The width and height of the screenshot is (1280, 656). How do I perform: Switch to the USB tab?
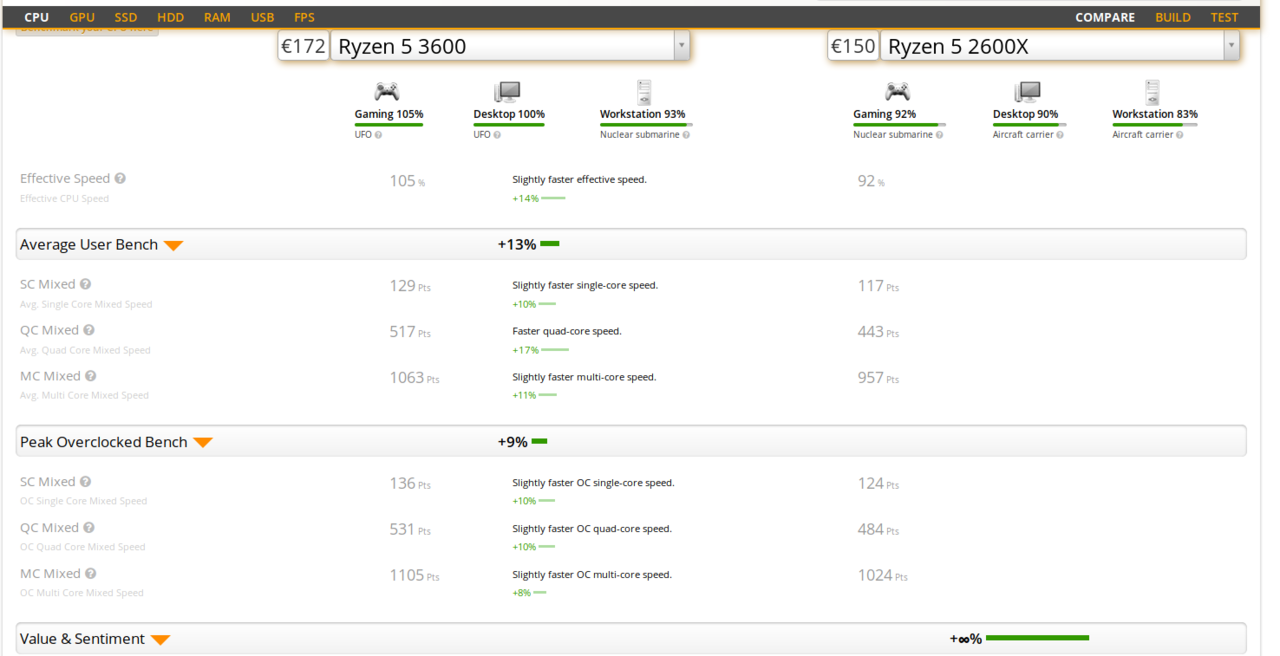click(x=262, y=17)
